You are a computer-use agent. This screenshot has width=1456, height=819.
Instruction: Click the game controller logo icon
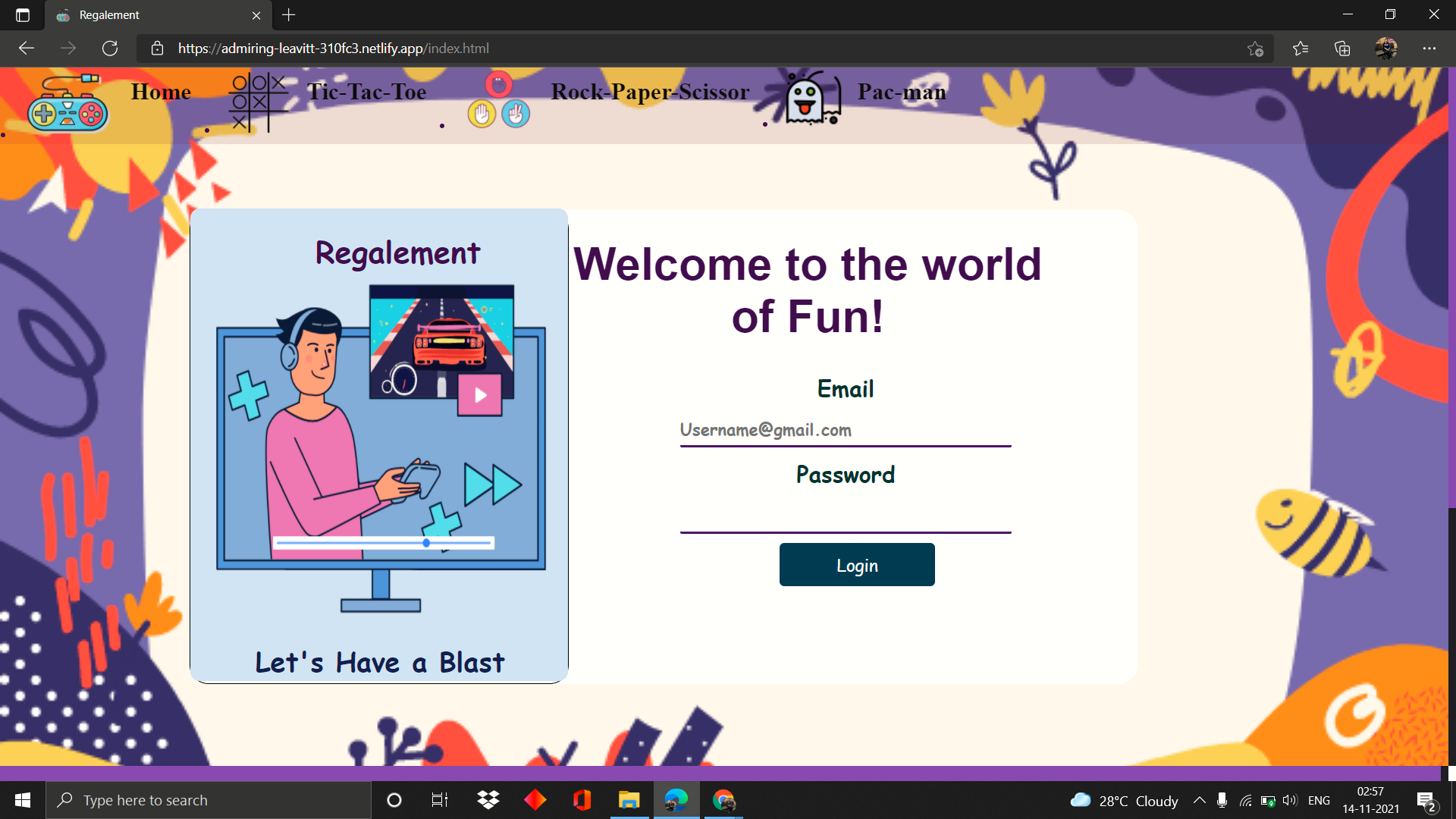pyautogui.click(x=67, y=104)
